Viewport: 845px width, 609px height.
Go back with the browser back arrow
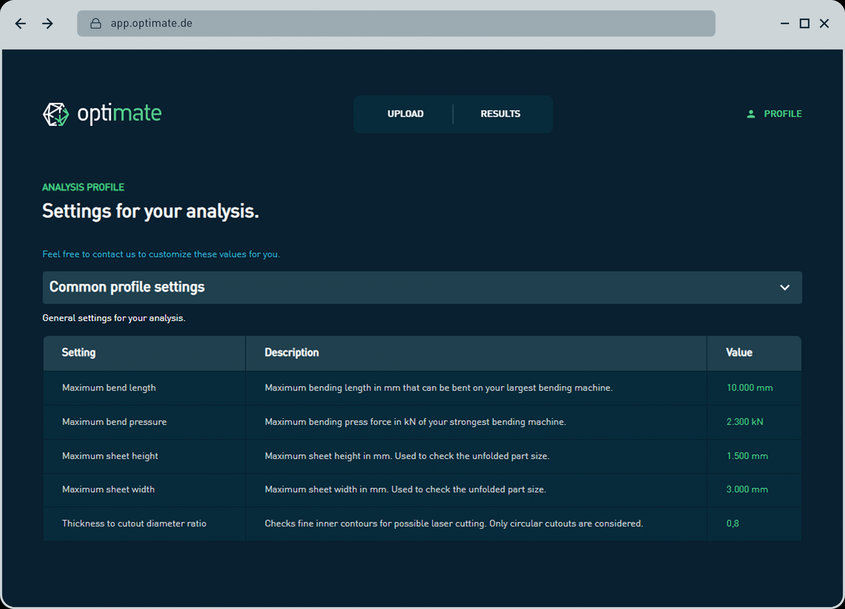20,24
